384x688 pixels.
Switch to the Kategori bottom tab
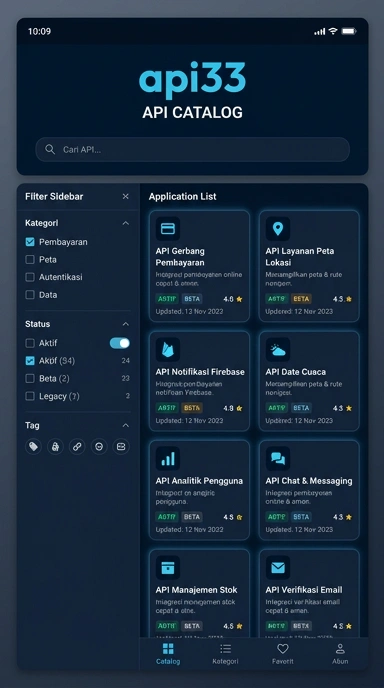tap(226, 654)
